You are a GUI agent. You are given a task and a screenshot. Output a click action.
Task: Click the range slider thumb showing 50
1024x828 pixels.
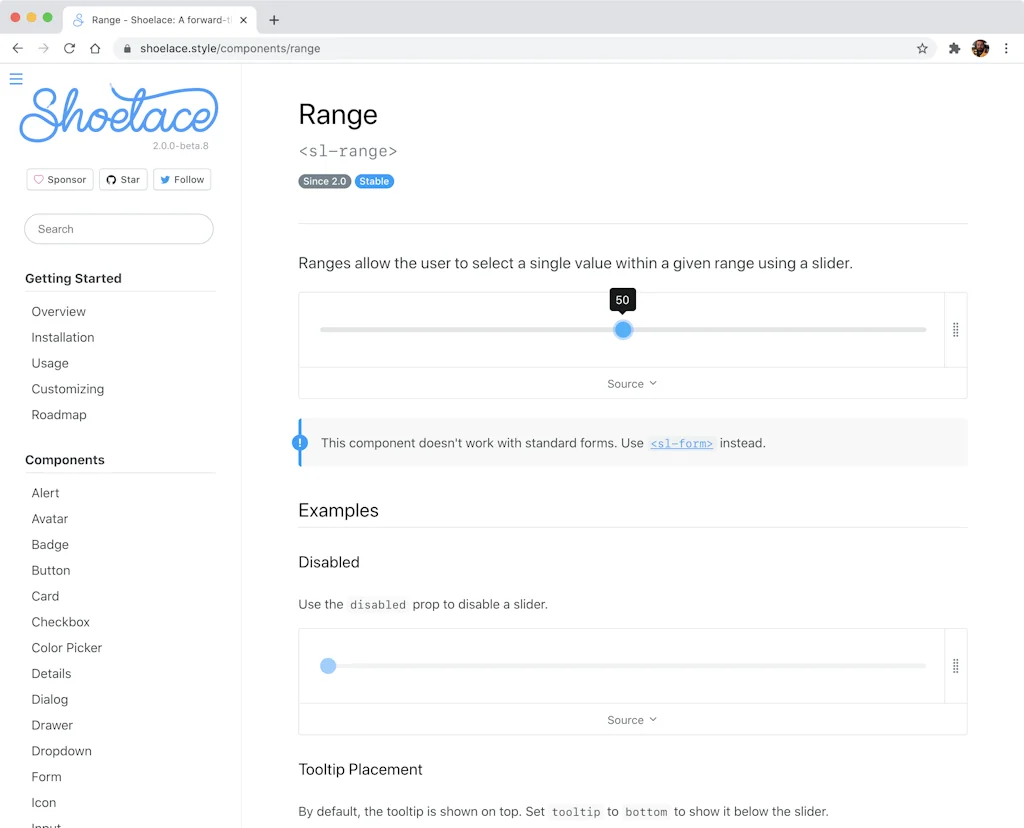pos(623,329)
